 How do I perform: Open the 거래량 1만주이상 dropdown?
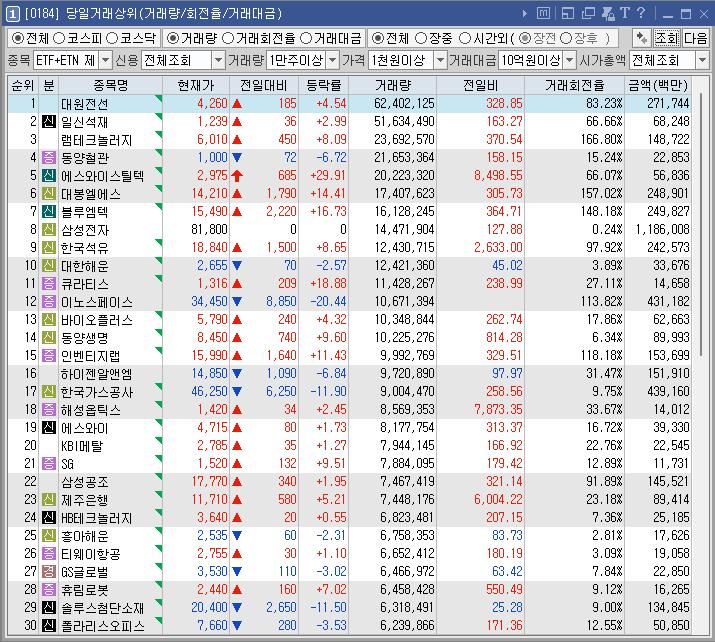pyautogui.click(x=333, y=60)
